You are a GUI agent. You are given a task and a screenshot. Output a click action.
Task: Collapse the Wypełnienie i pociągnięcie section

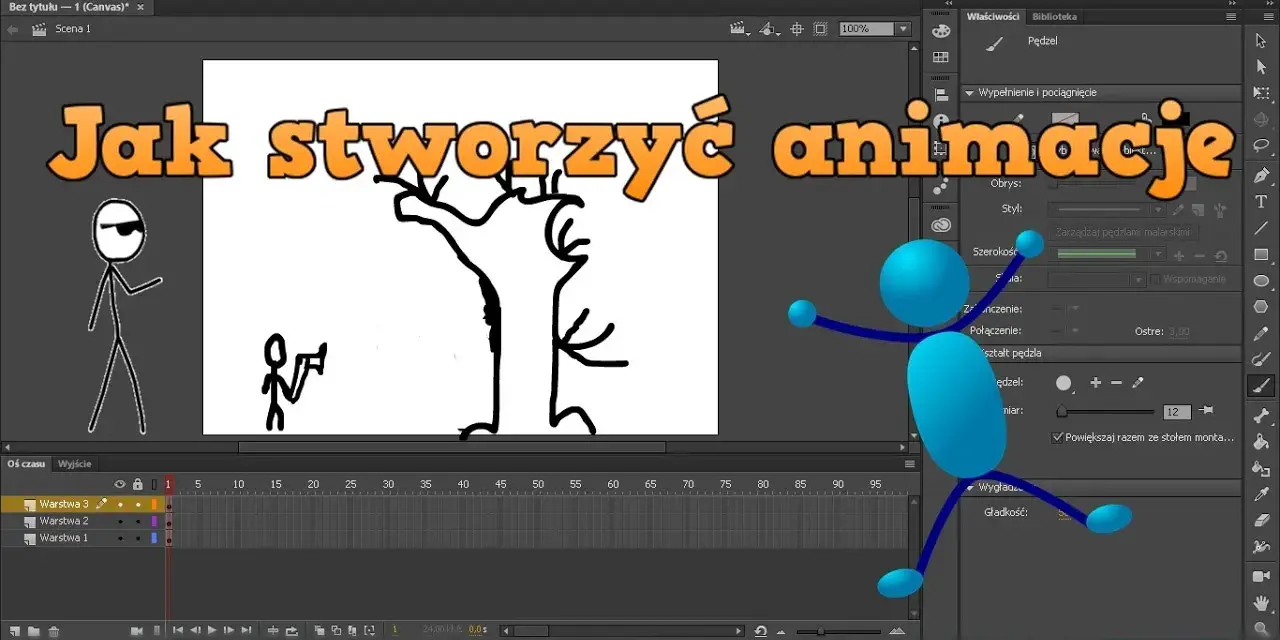970,93
